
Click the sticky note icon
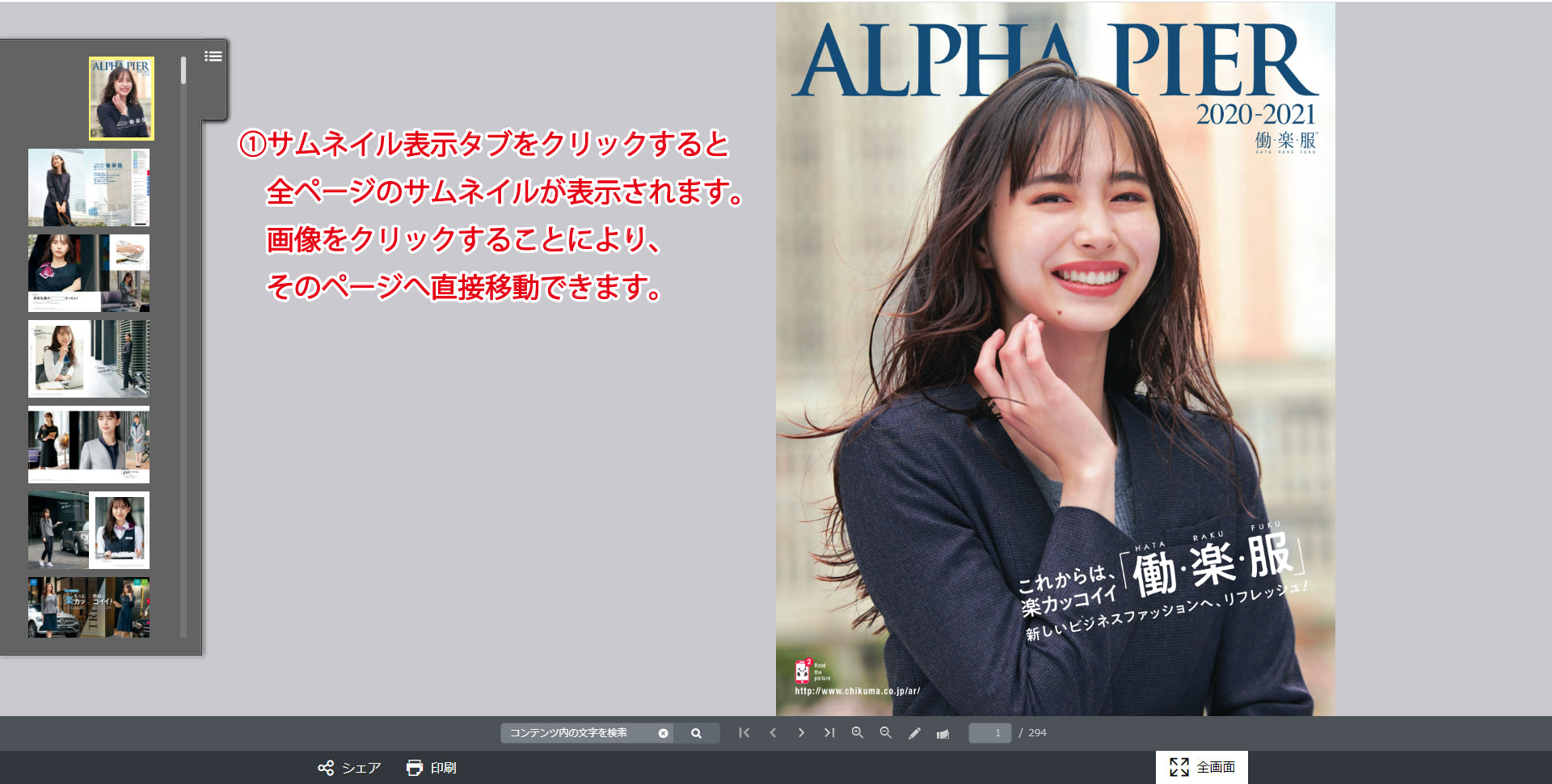coord(943,733)
